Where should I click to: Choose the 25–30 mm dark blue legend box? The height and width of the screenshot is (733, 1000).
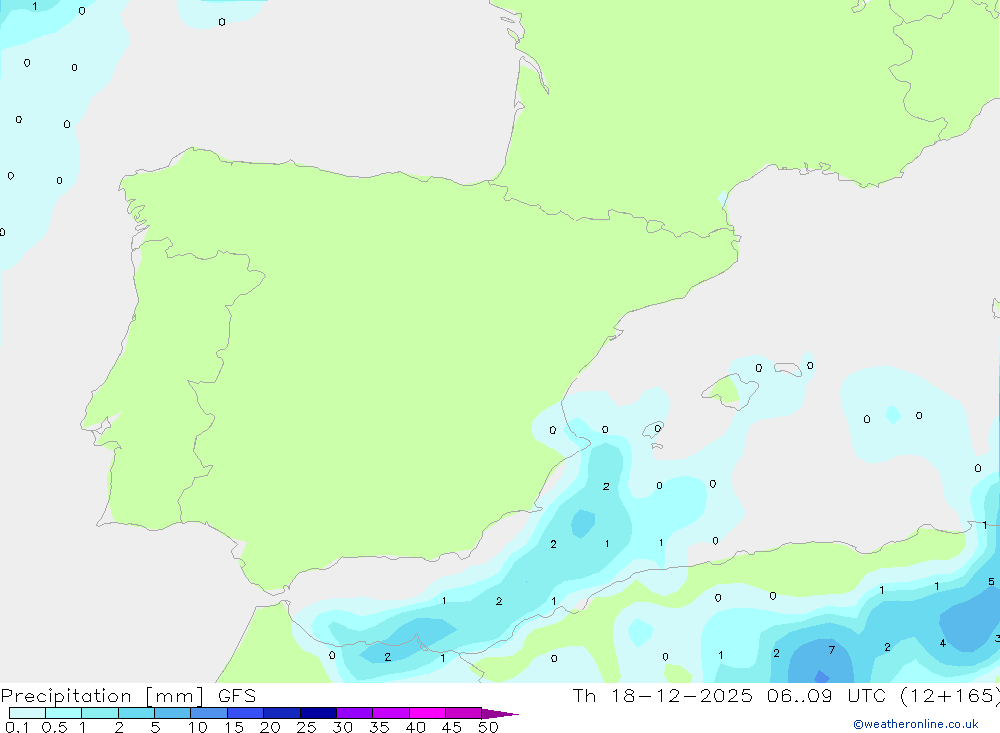[318, 713]
